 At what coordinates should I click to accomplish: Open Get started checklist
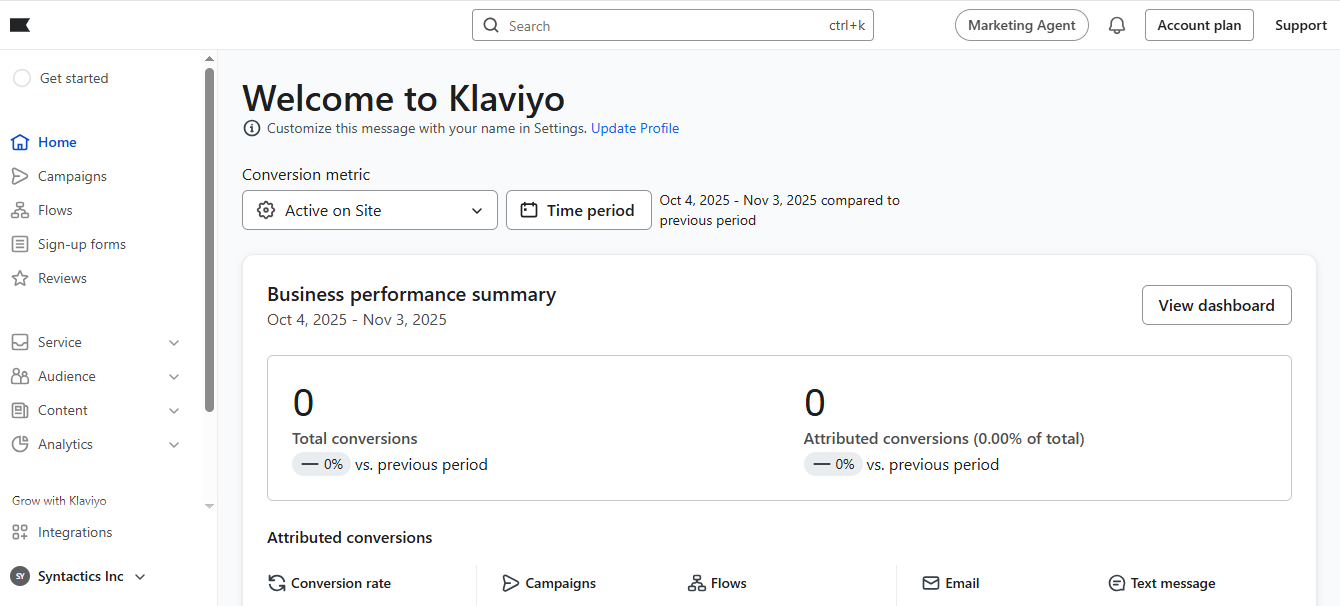coord(74,78)
